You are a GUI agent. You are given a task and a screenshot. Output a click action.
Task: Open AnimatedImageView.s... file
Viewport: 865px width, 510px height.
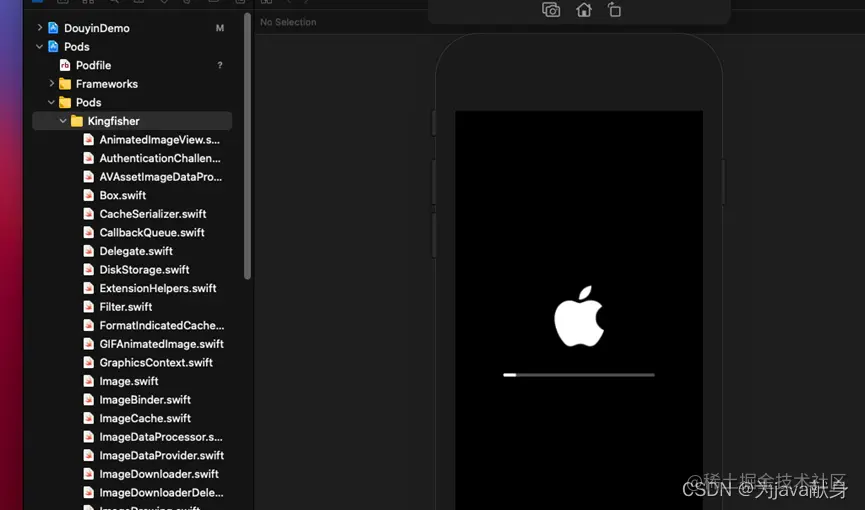pyautogui.click(x=159, y=140)
